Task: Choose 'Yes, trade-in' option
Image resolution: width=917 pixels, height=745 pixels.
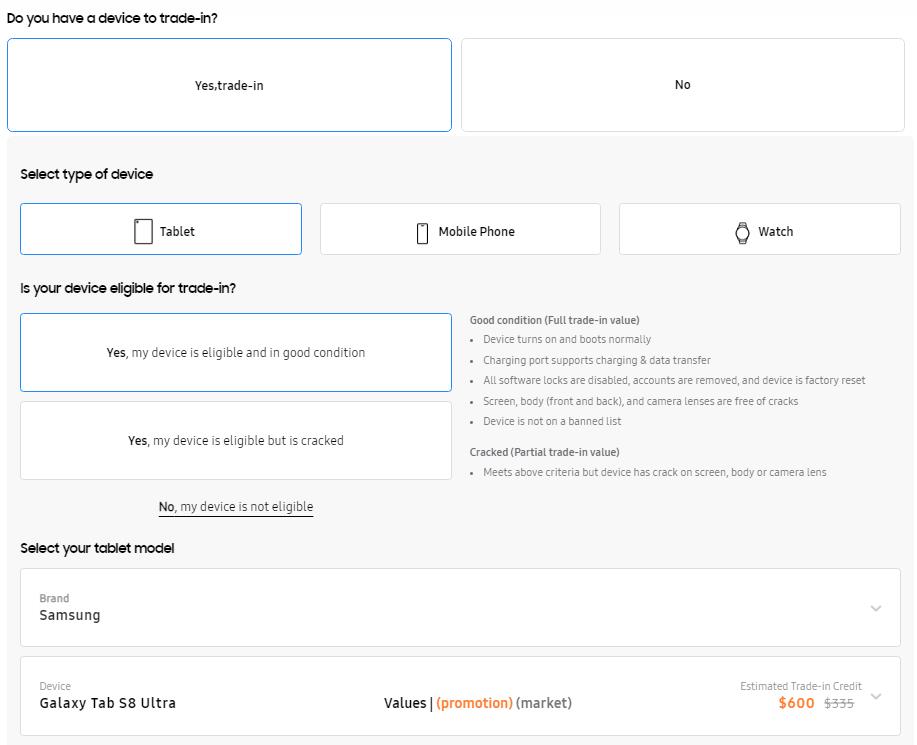Action: point(229,85)
